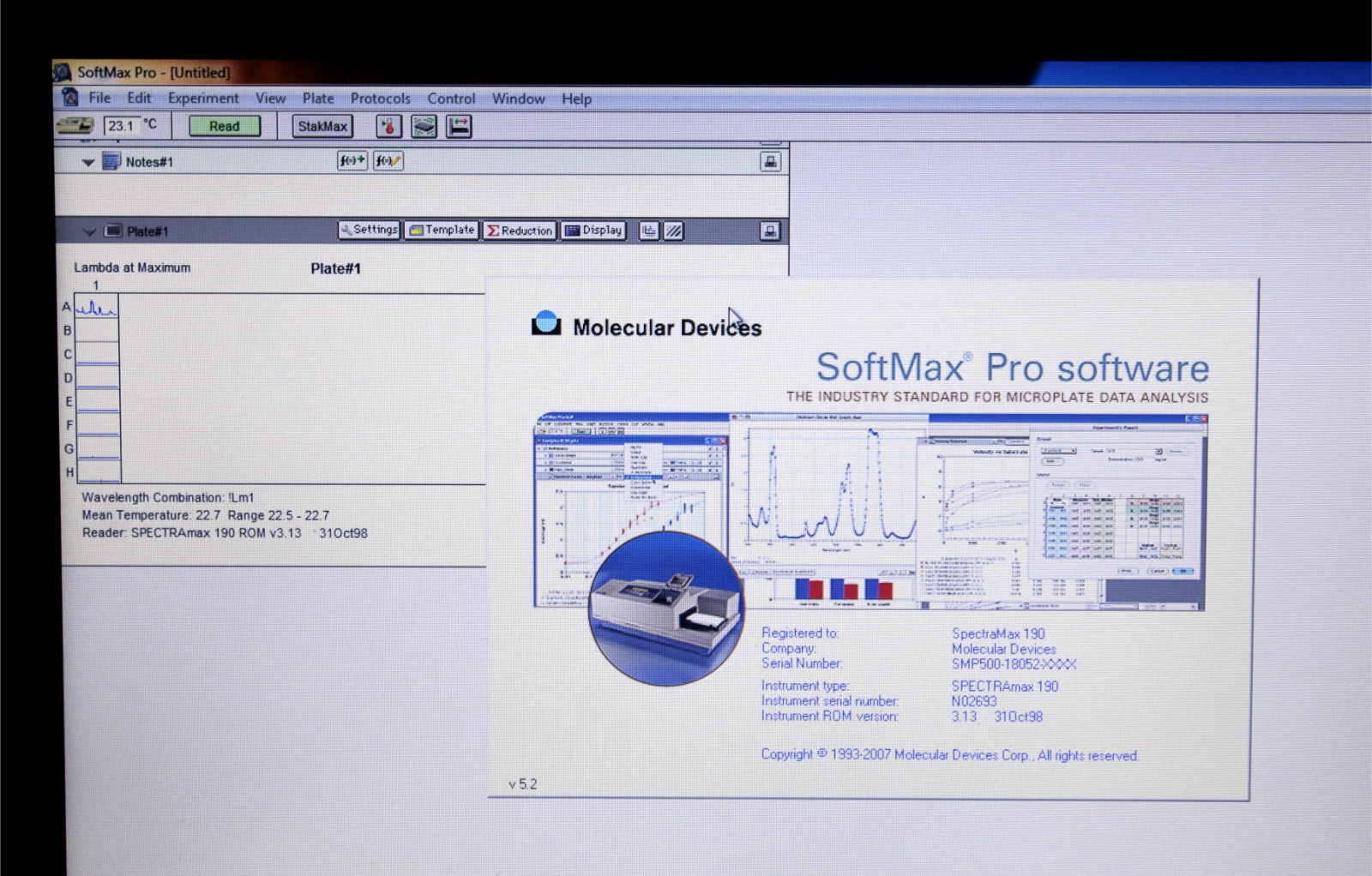Click the print toggle icon for Notes#1
The image size is (1372, 876).
770,161
